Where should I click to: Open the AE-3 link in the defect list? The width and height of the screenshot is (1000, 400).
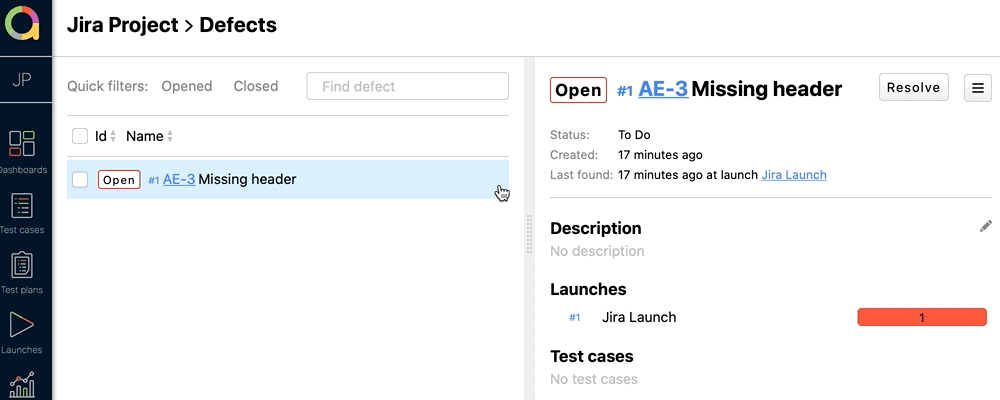pos(178,180)
